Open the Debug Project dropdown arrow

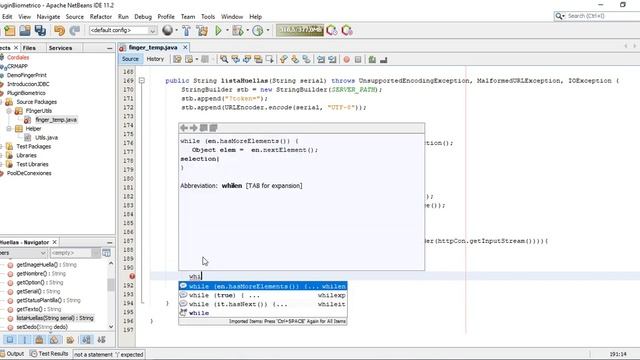[x=247, y=30]
